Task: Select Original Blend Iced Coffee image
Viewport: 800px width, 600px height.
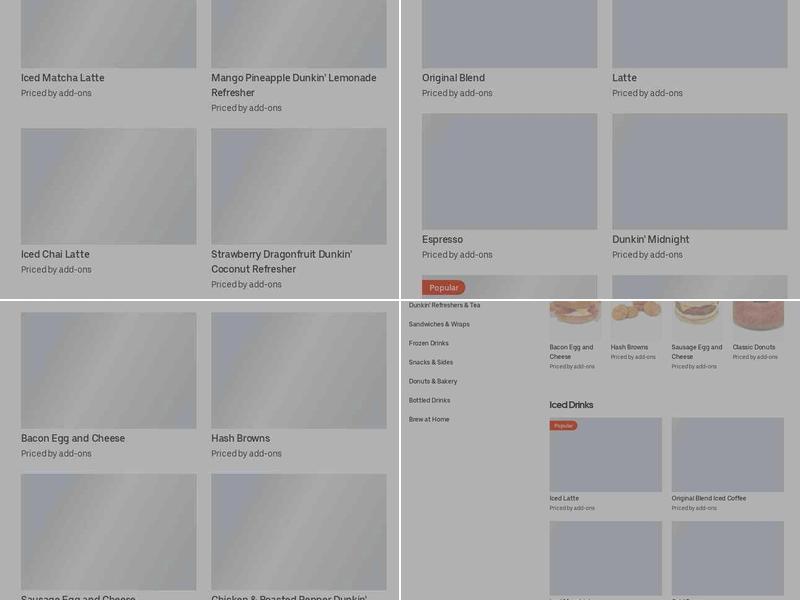Action: point(727,455)
